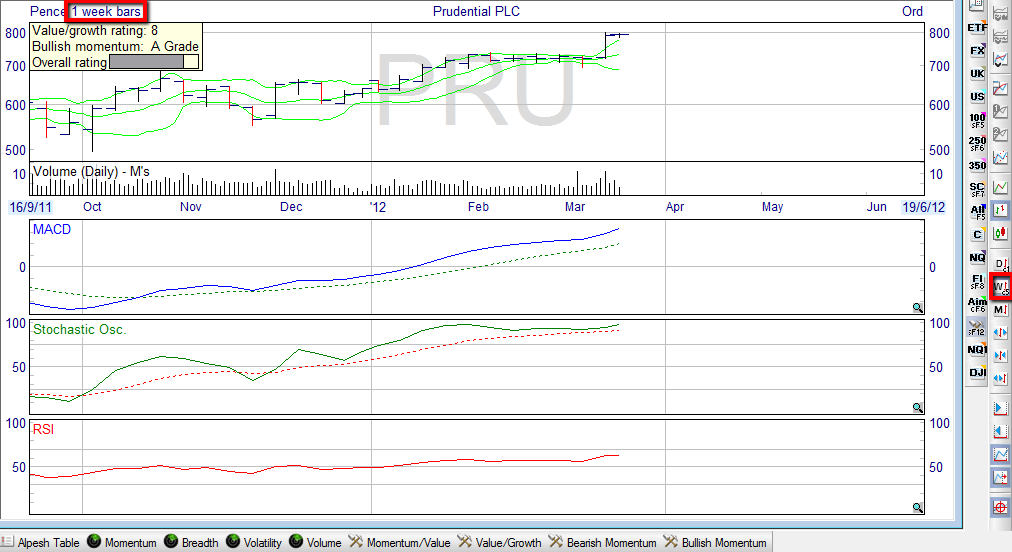Set chart to daily bars
Screen dimensions: 1012x552
[x=1000, y=263]
